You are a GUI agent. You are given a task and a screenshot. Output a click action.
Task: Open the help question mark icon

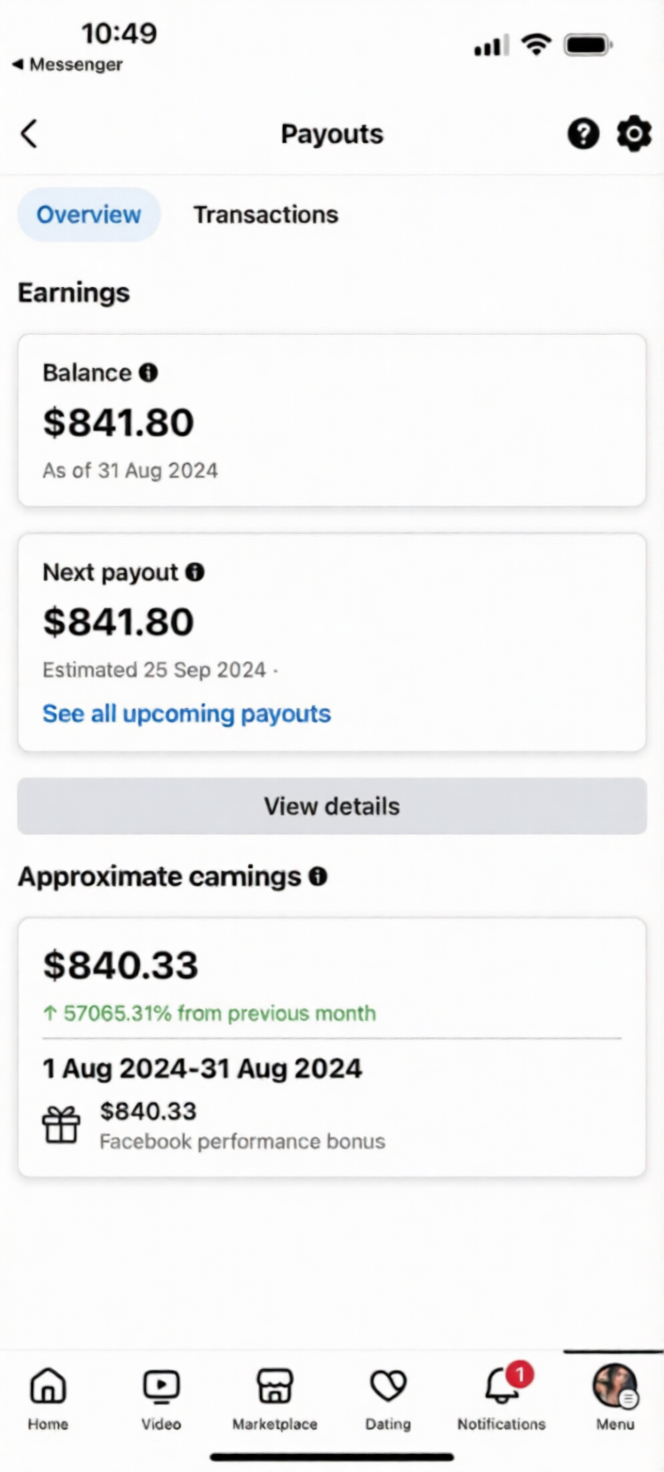(x=583, y=134)
